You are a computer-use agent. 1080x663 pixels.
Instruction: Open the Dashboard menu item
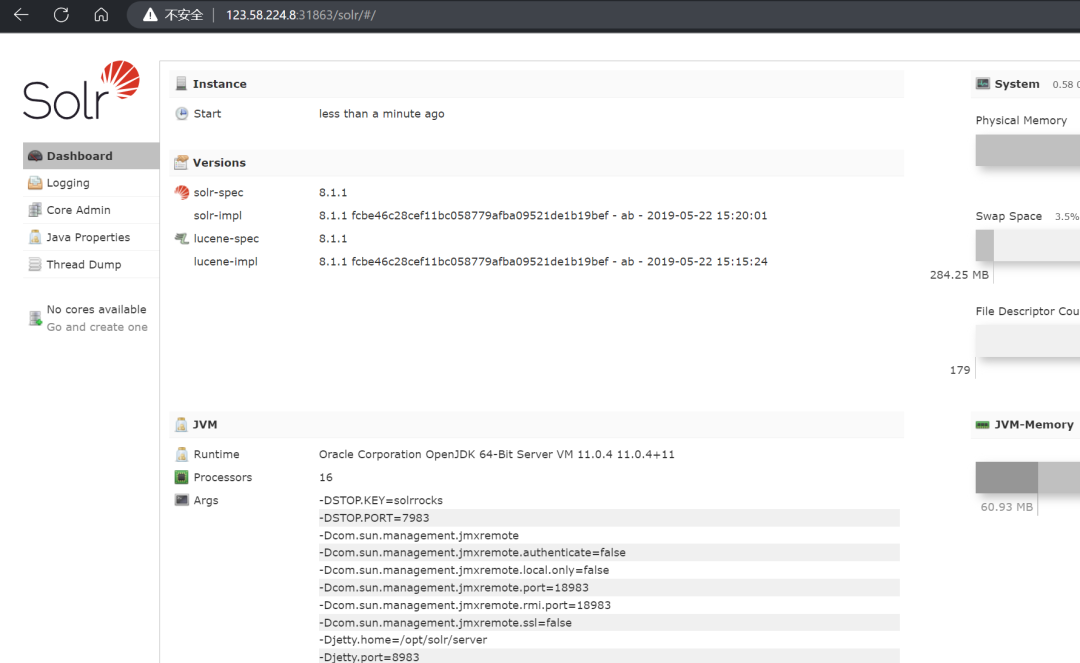(91, 156)
